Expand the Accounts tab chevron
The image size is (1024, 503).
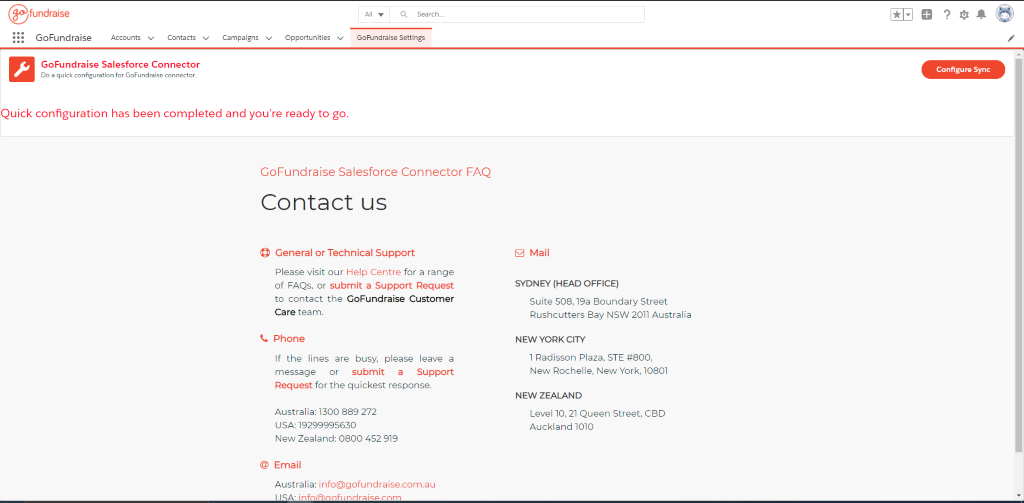coord(151,39)
